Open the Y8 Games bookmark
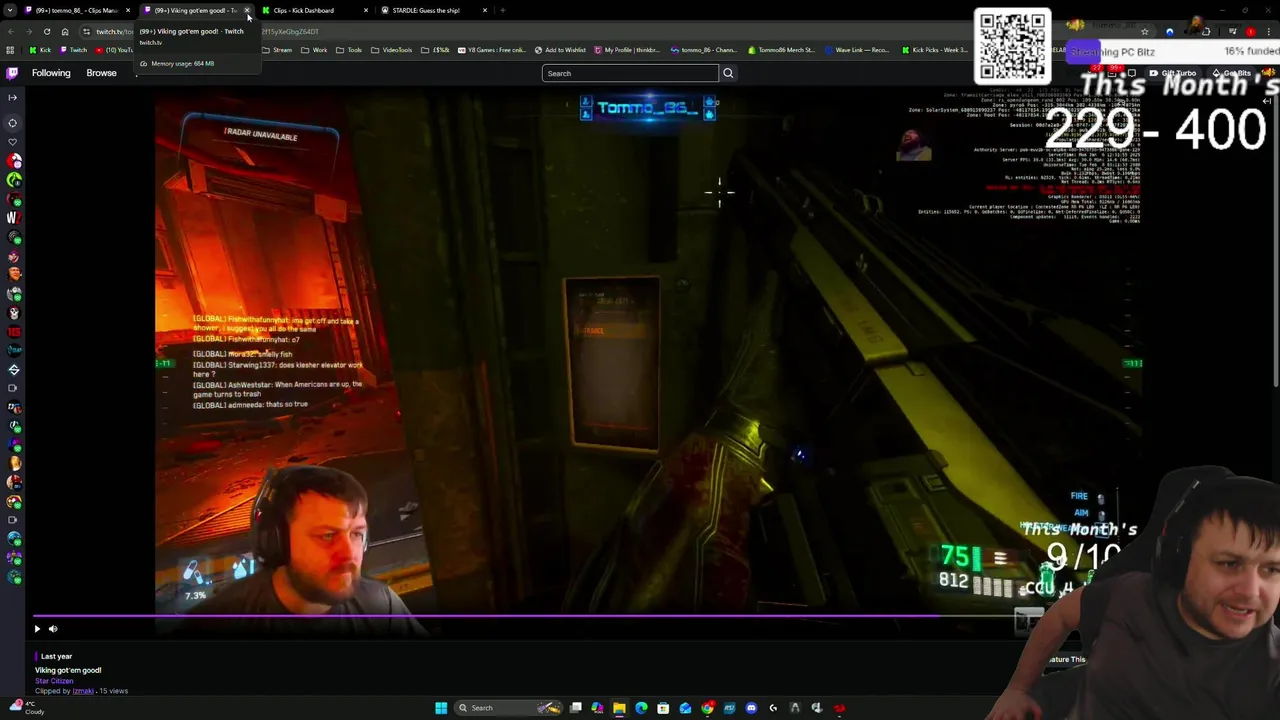The image size is (1280, 720). coord(490,50)
